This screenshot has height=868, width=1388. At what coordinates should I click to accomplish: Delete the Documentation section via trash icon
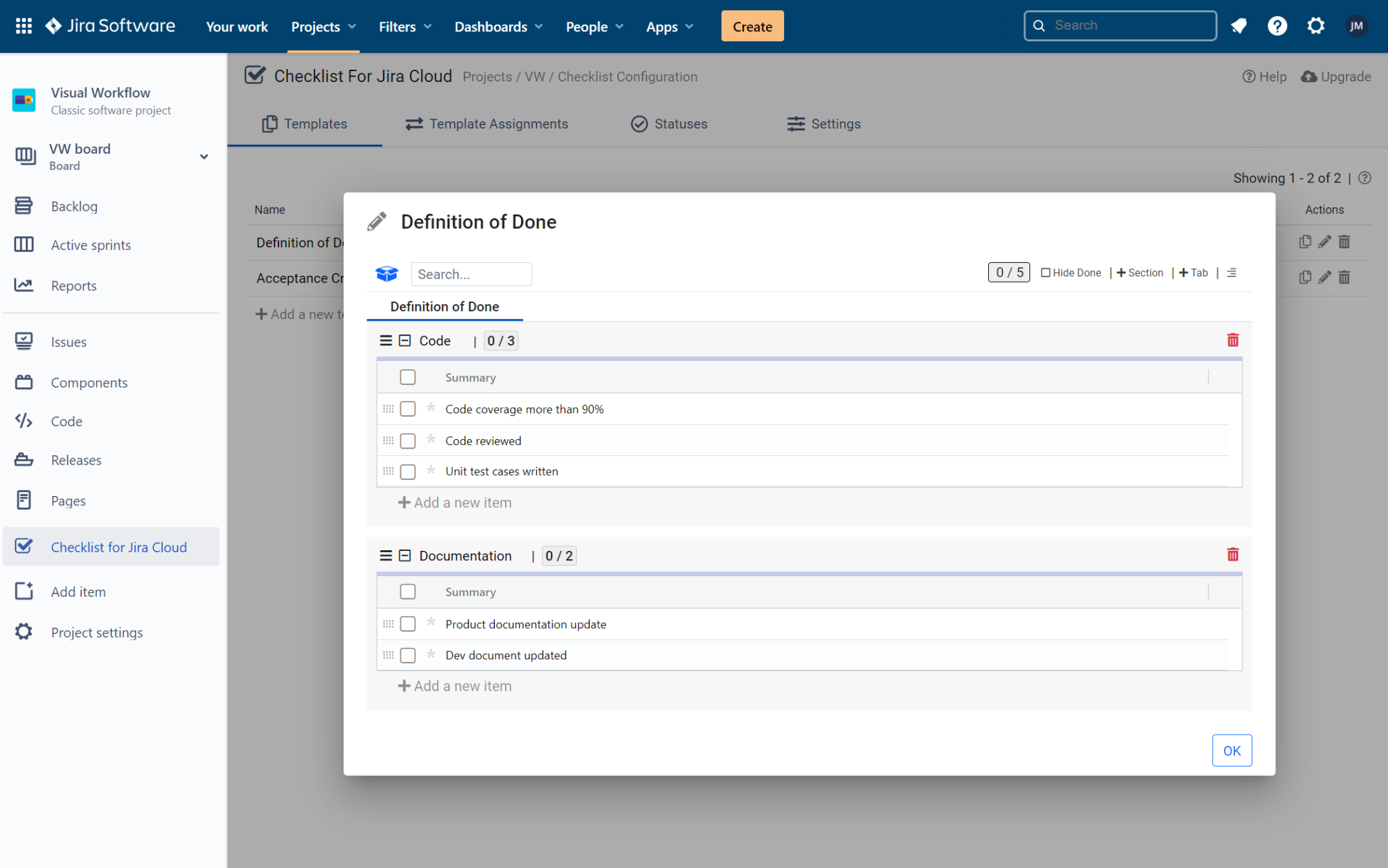[1232, 555]
